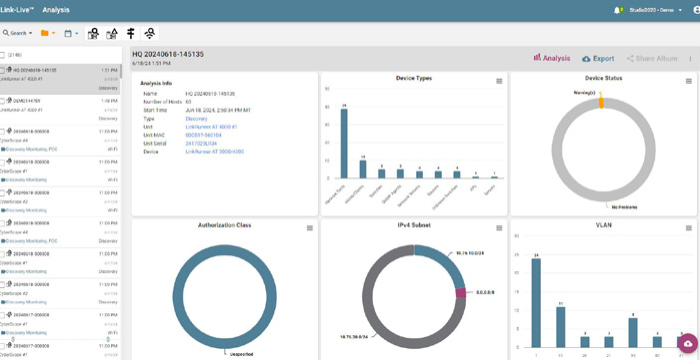Open the LinkRunner AT 4000 #1 unit link
Image resolution: width=700 pixels, height=360 pixels.
tap(211, 127)
